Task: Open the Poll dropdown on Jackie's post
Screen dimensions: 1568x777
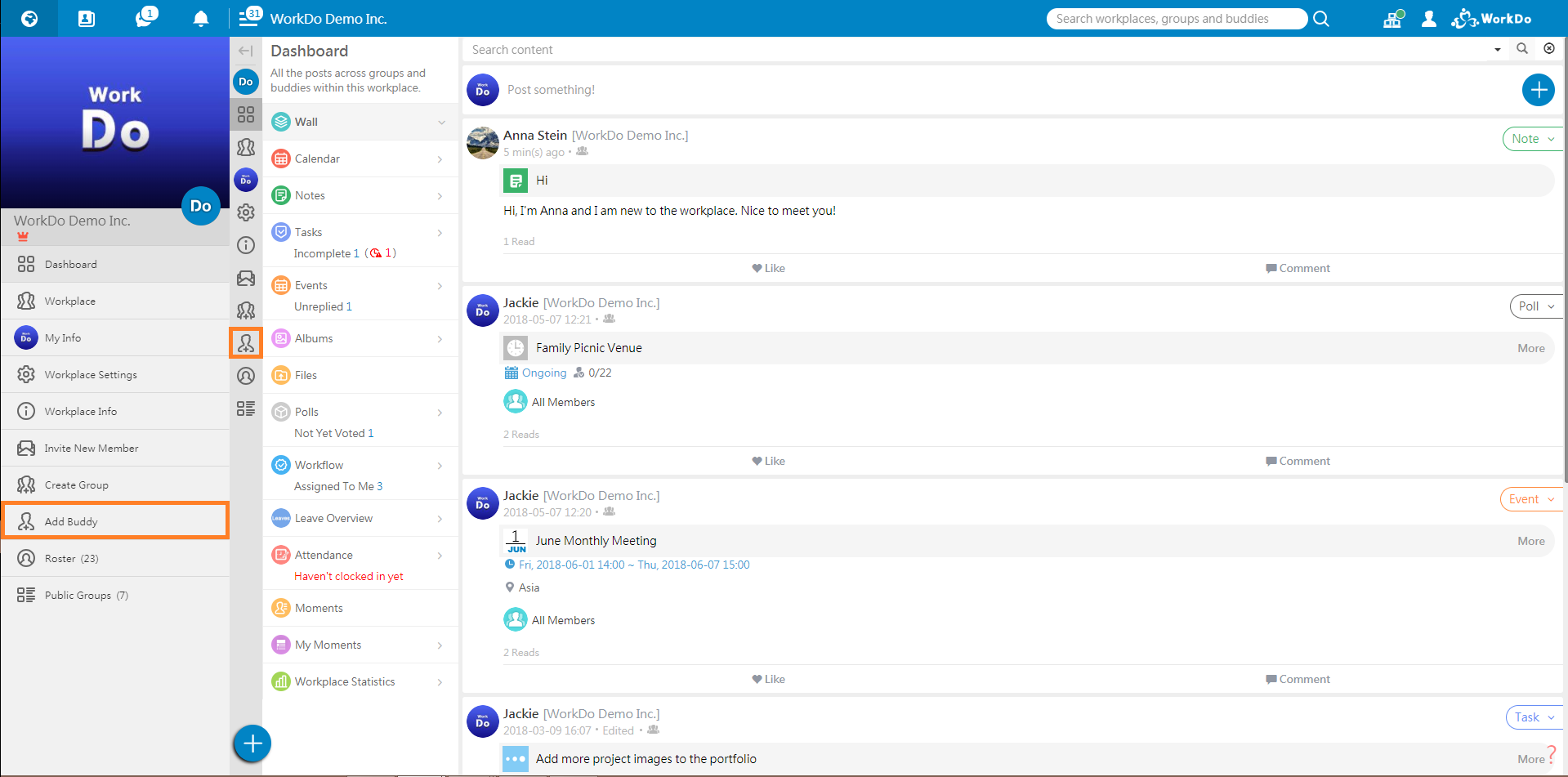Action: coord(1536,306)
